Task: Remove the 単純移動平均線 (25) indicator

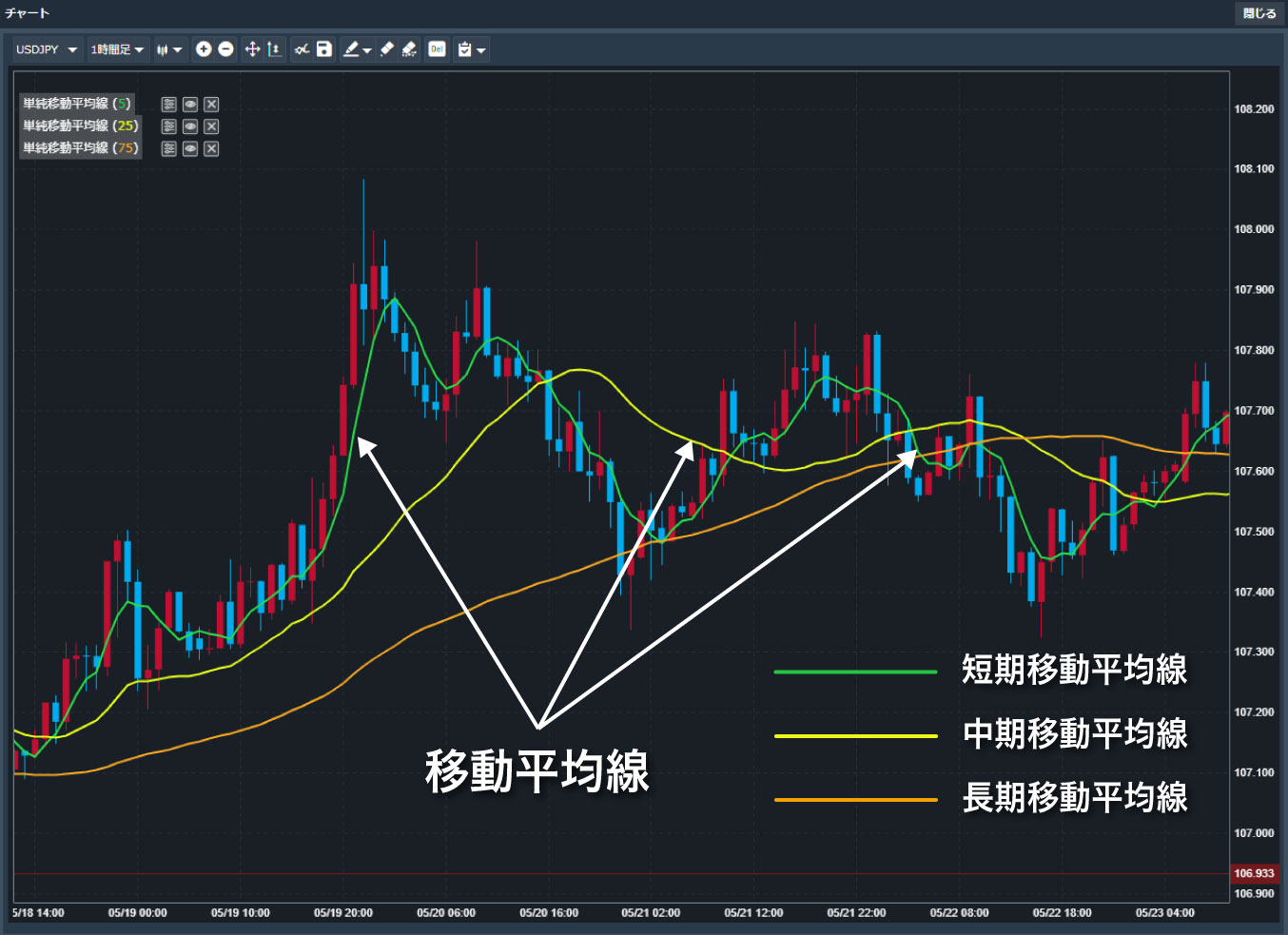Action: click(211, 127)
